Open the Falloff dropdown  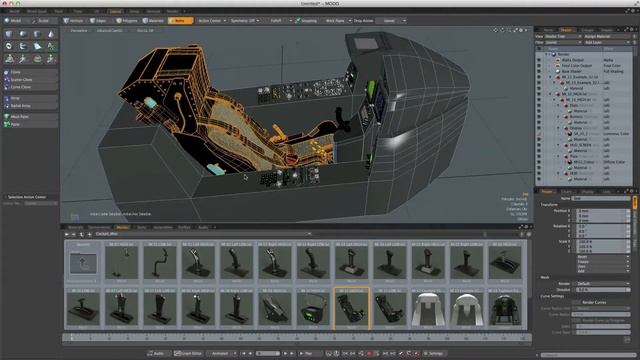click(x=279, y=20)
